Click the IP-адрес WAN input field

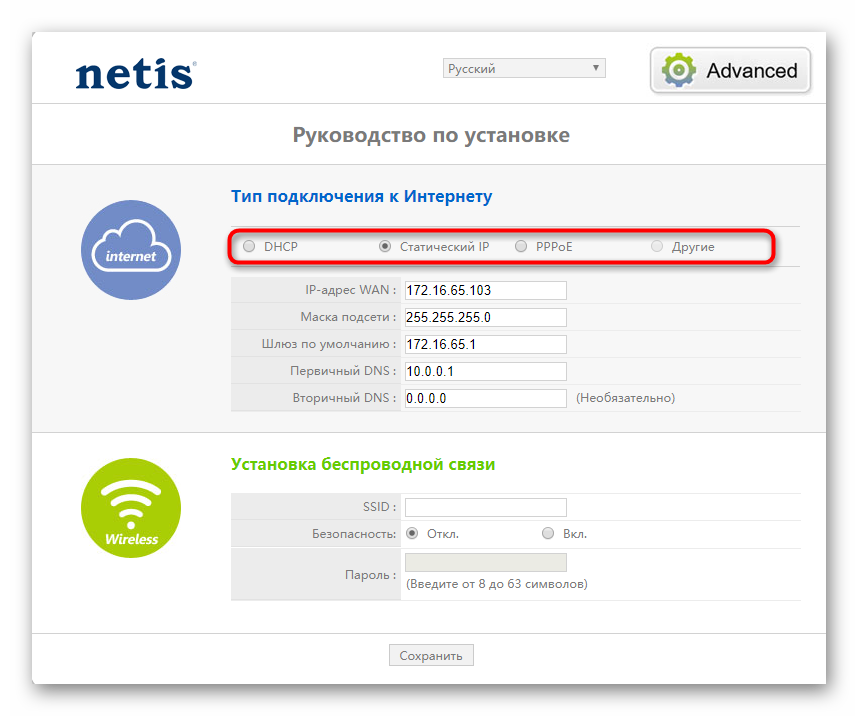(484, 290)
